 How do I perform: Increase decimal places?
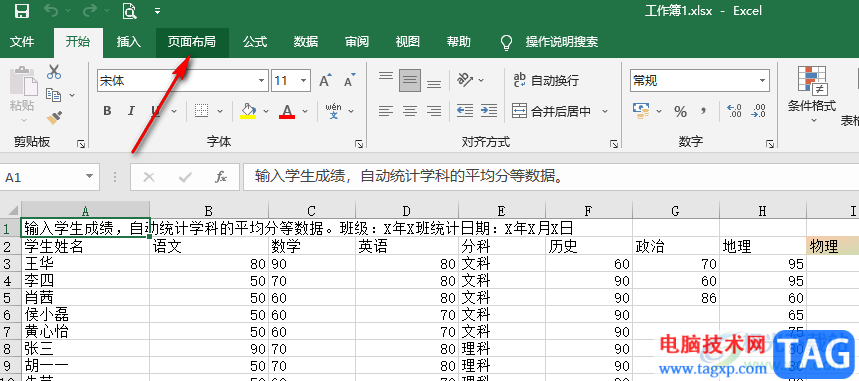[x=734, y=111]
